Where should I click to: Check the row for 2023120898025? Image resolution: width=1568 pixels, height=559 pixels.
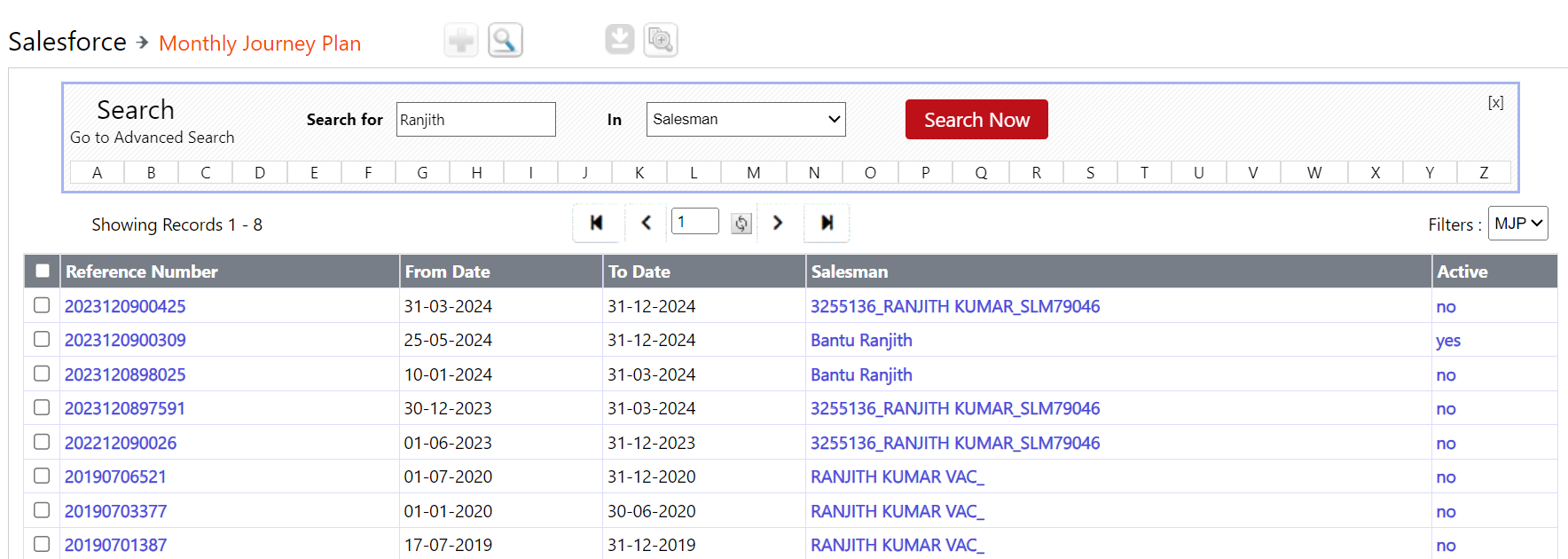tap(42, 374)
